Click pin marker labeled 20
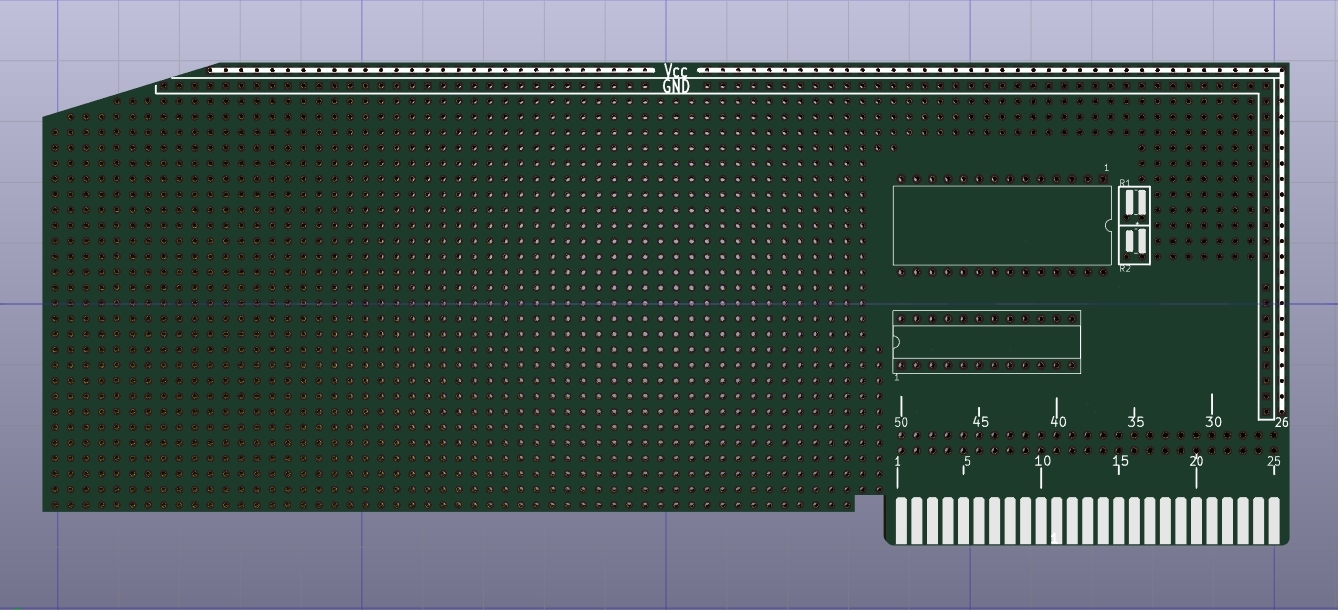Viewport: 1338px width, 610px height. coord(1196,462)
